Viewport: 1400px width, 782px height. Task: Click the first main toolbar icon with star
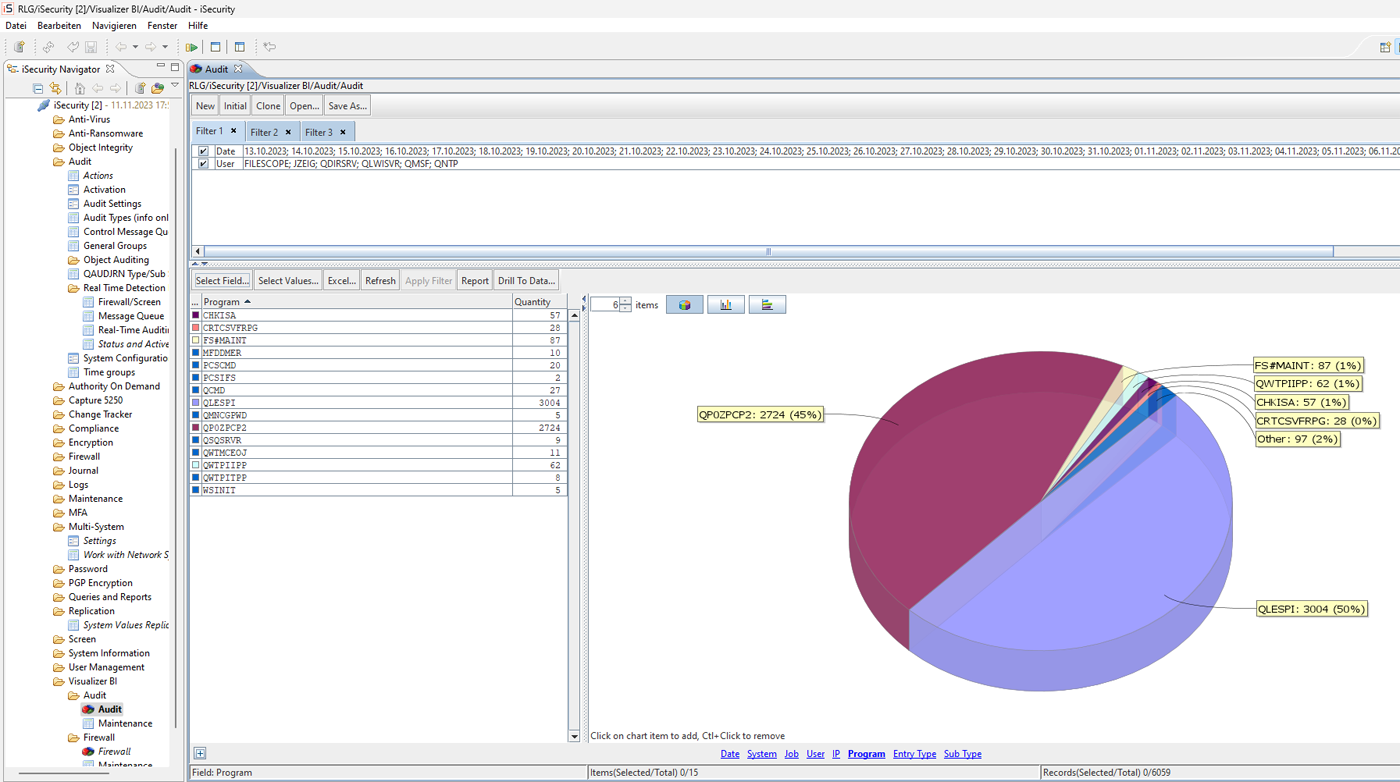[19, 47]
